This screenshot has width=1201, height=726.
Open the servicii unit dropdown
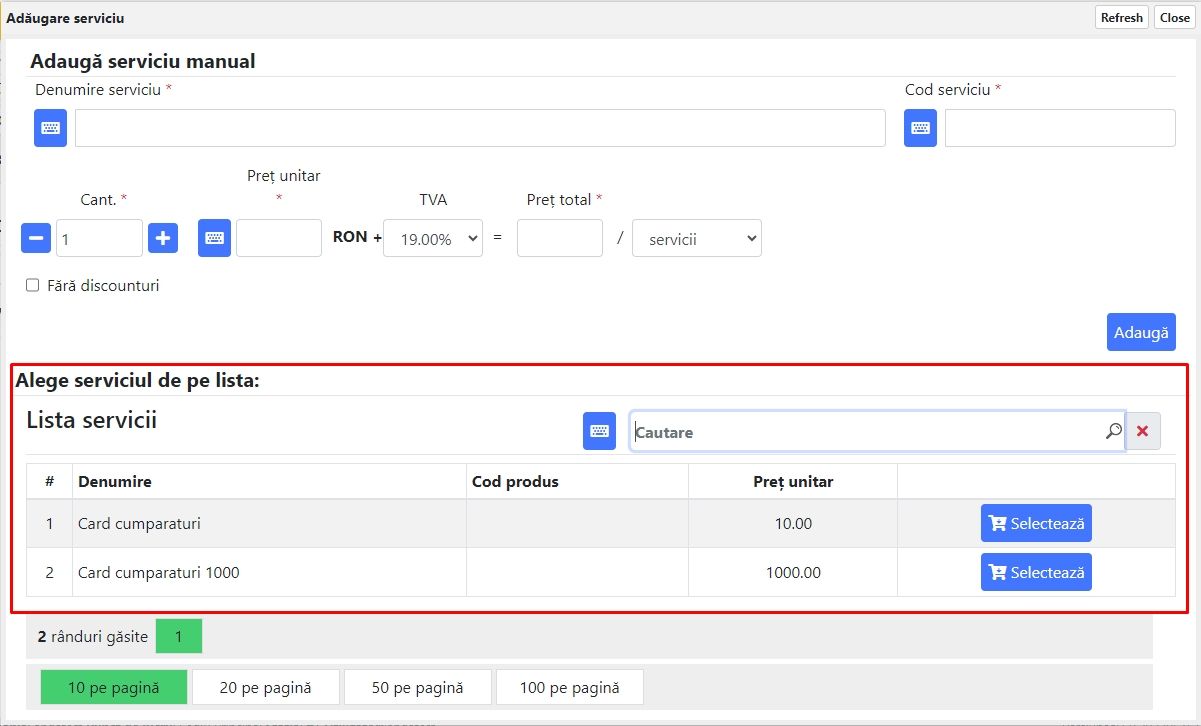(x=696, y=239)
